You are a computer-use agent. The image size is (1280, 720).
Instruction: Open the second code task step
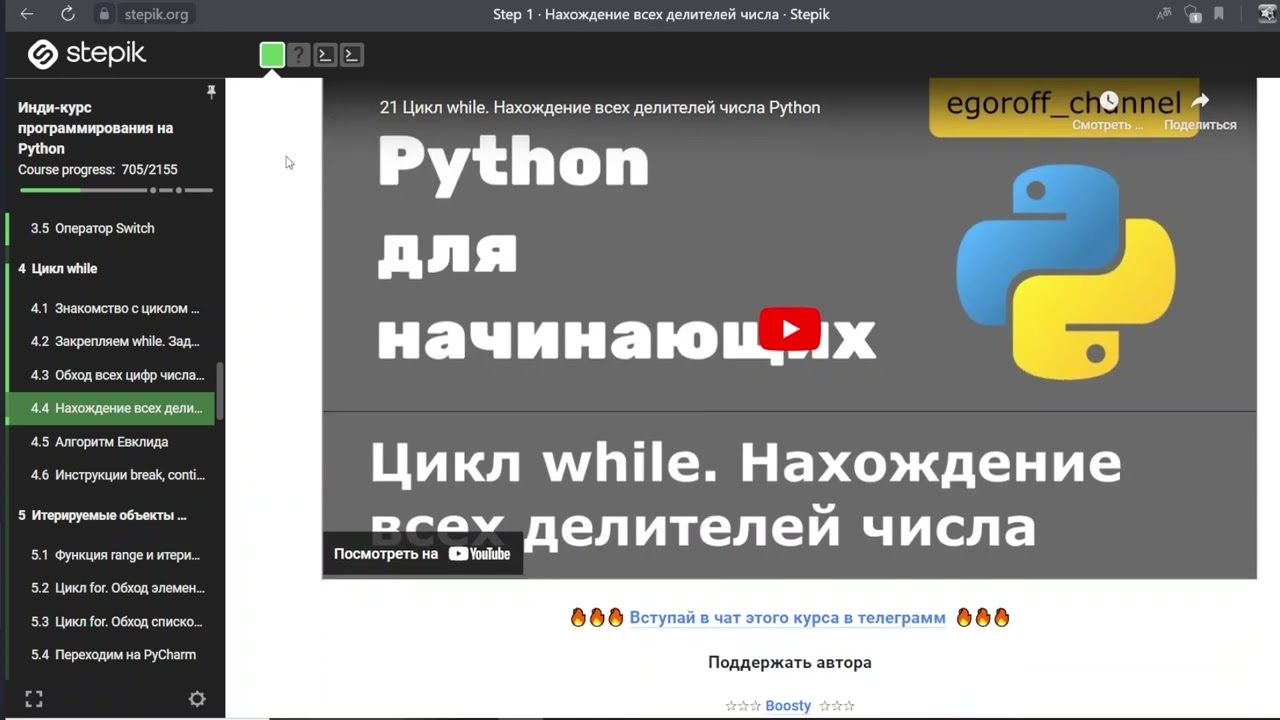pyautogui.click(x=351, y=55)
